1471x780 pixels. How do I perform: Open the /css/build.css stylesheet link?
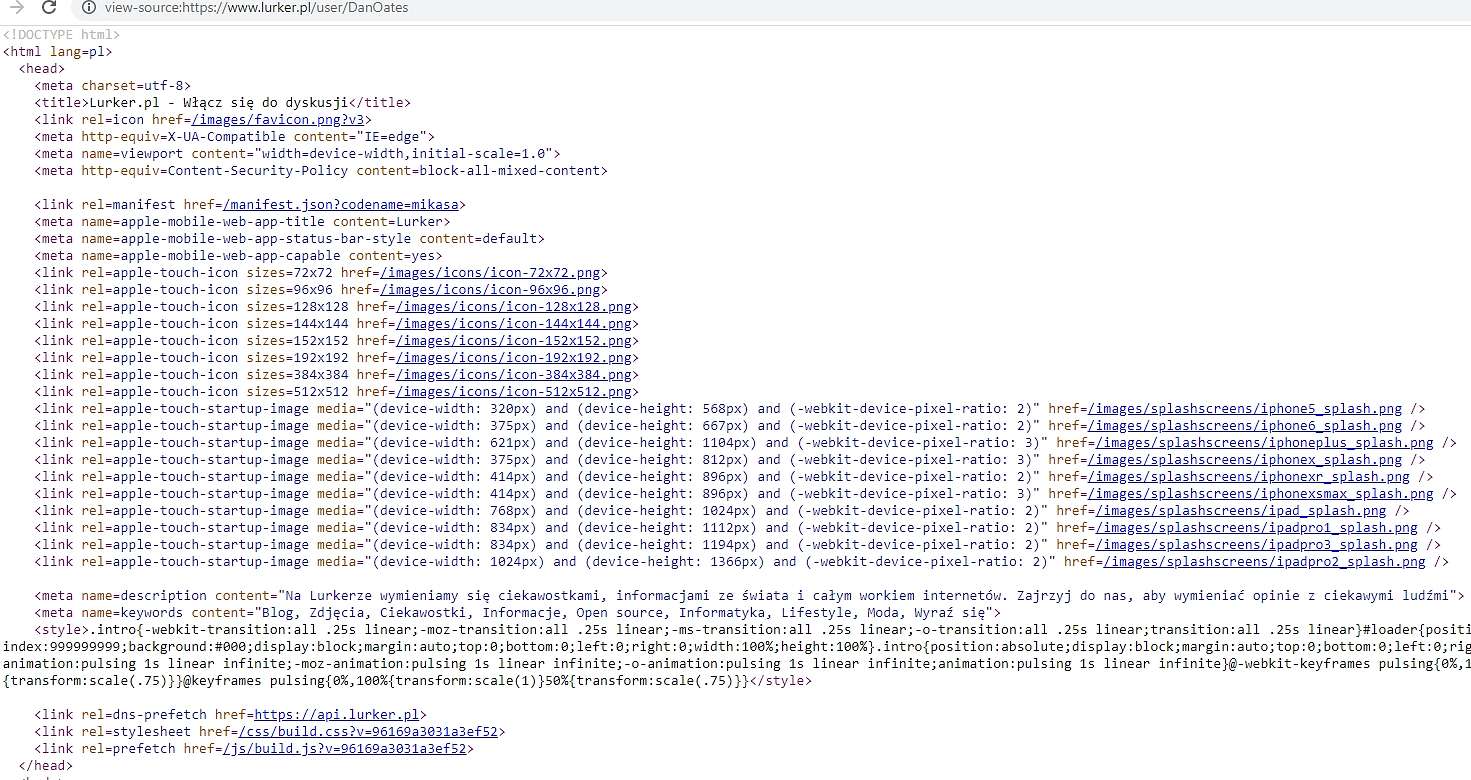pos(369,731)
